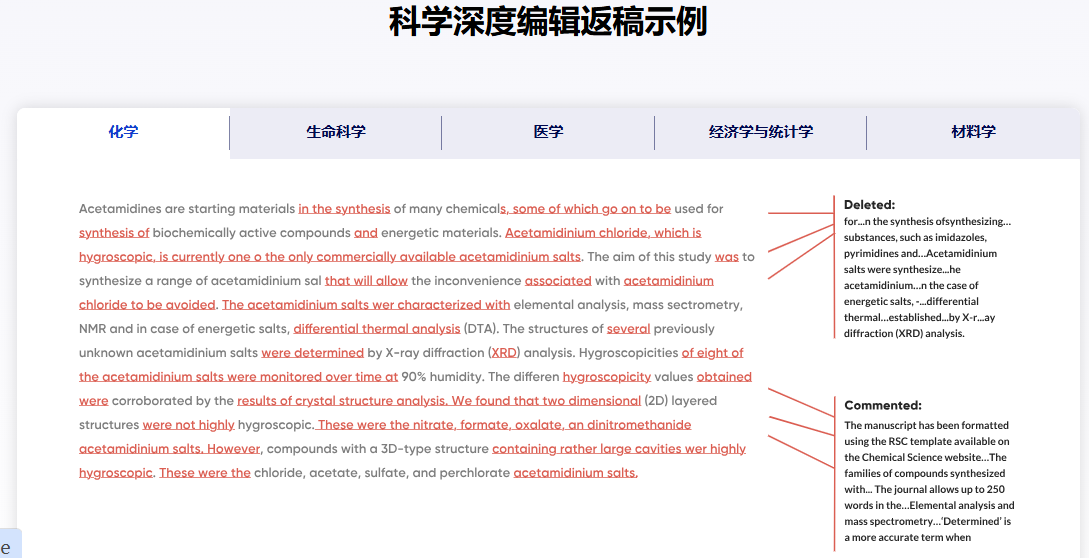Click the 科学深度编辑返稿示例 page title
1089x558 pixels.
click(x=548, y=22)
